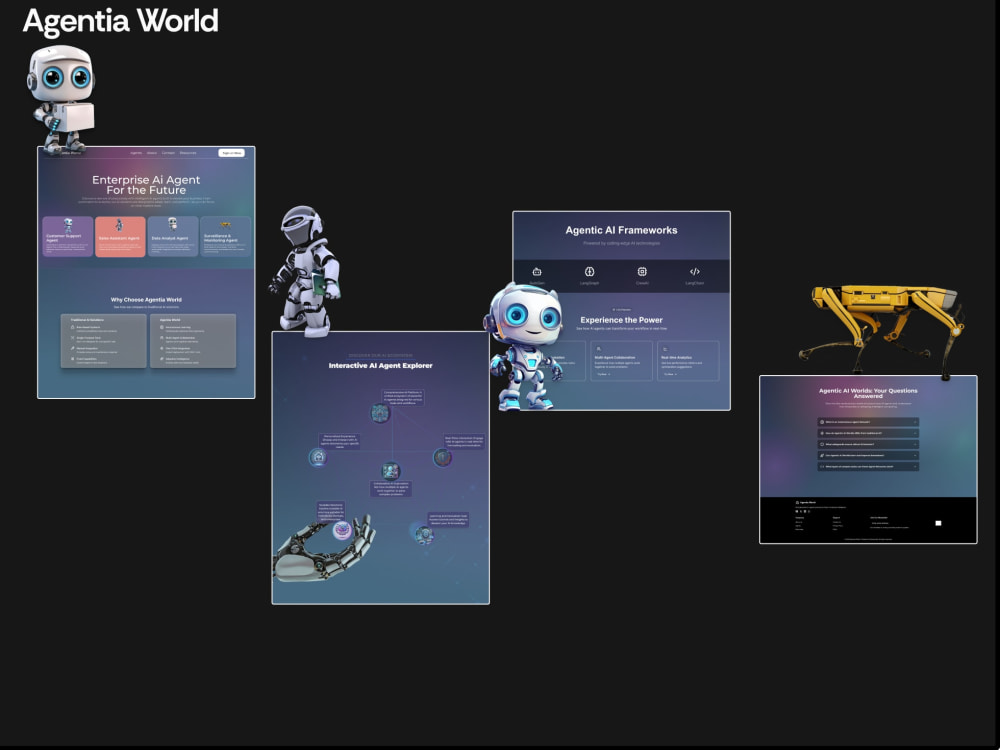Click the email input field in footer newsletter
Viewport: 1000px width, 750px height.
tap(901, 523)
